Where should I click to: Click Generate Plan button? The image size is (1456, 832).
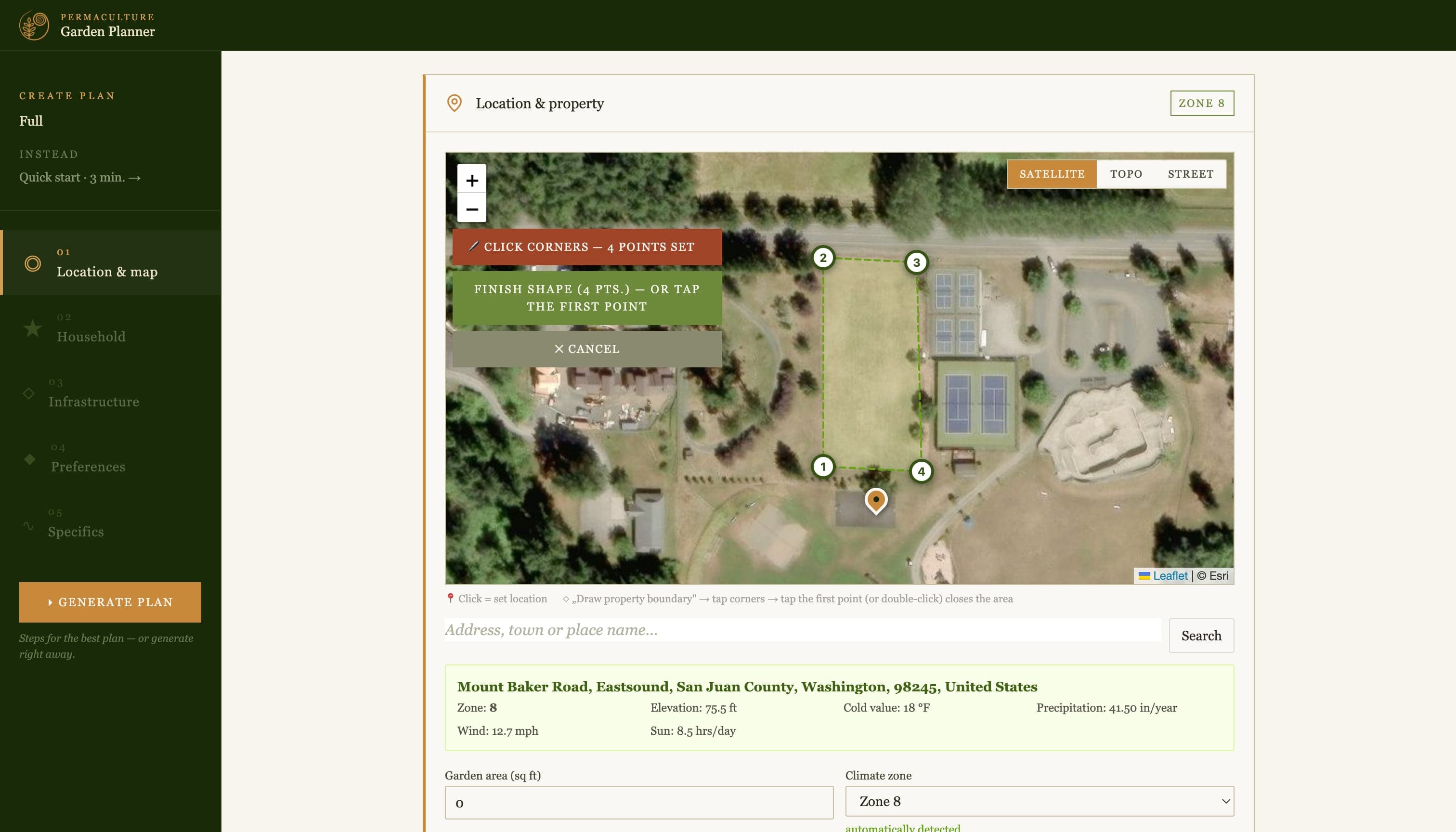(110, 602)
